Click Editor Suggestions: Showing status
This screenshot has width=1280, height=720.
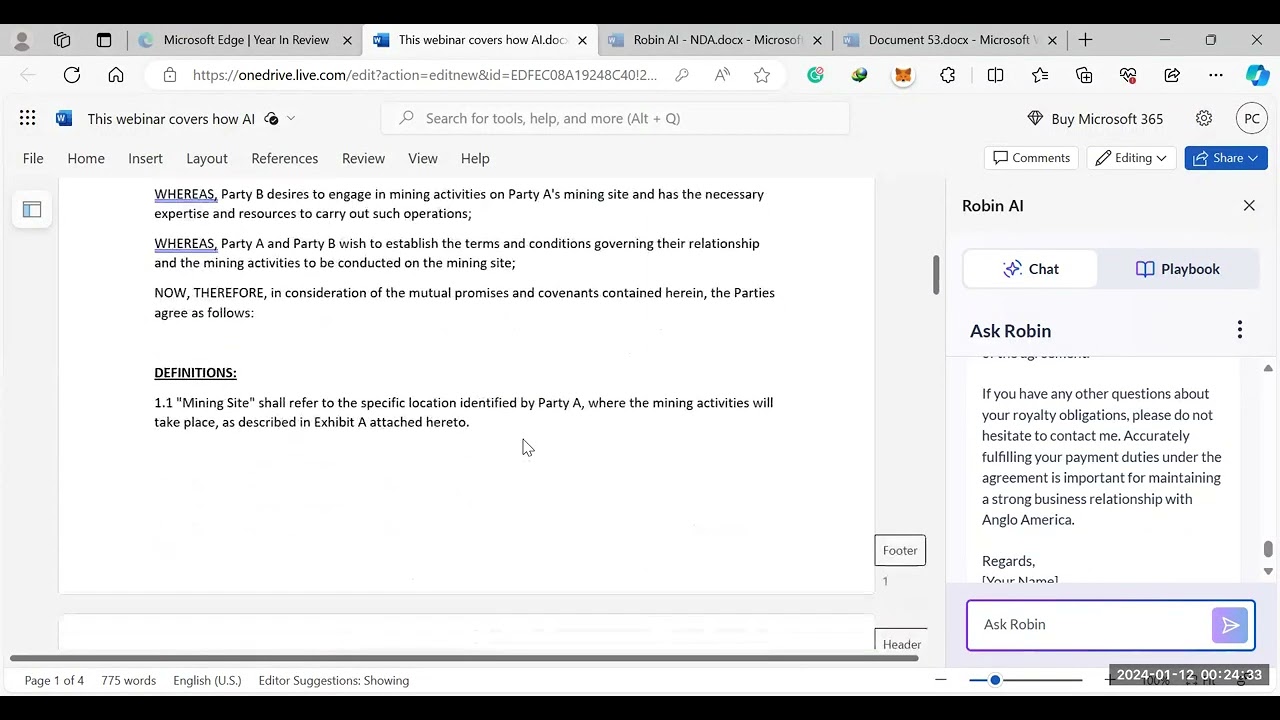(x=334, y=680)
